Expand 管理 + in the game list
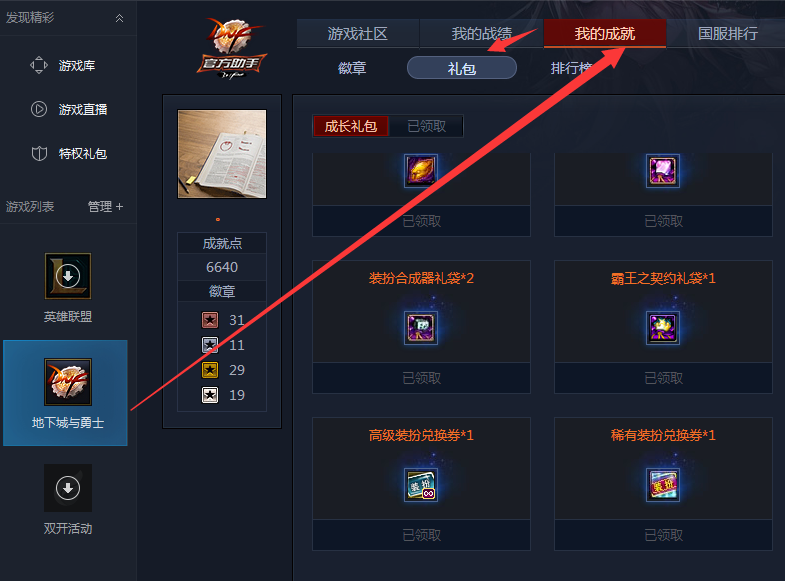This screenshot has height=581, width=785. [105, 207]
